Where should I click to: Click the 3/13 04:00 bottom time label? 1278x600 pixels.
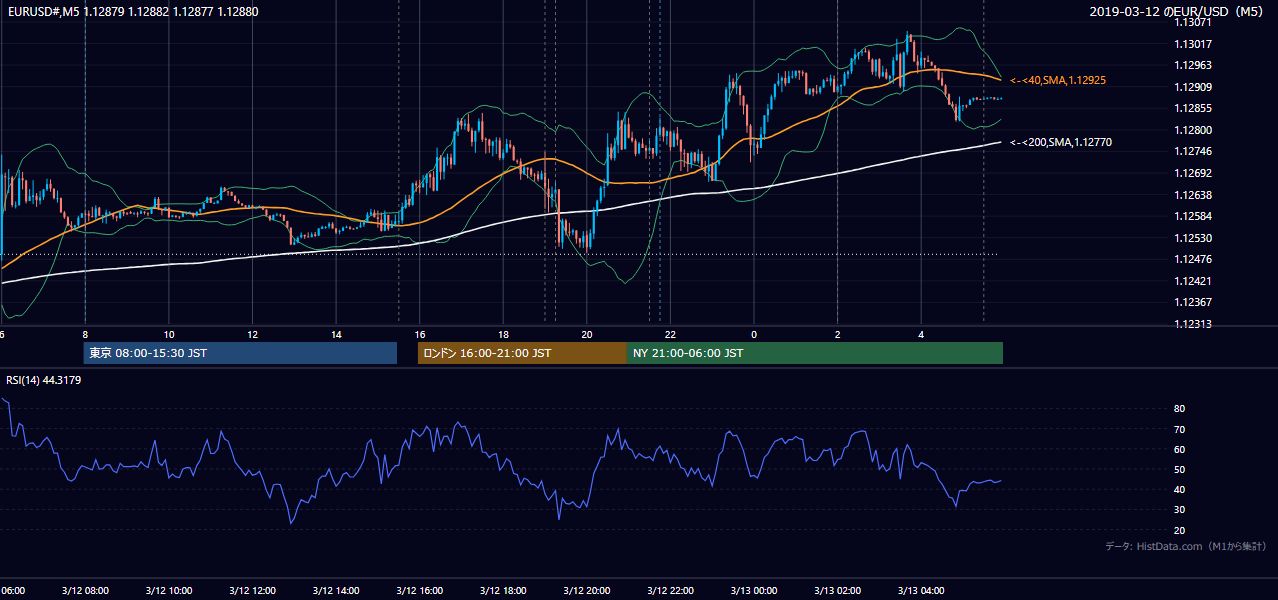coord(921,591)
